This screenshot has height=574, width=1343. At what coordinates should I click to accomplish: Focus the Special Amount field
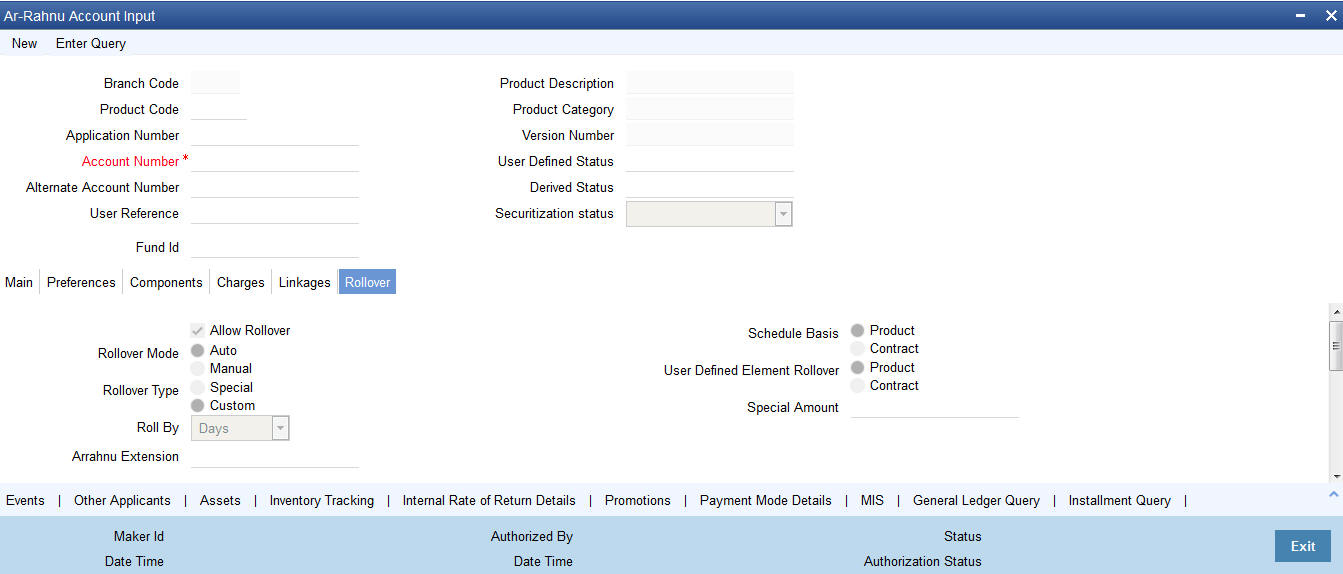coord(934,407)
